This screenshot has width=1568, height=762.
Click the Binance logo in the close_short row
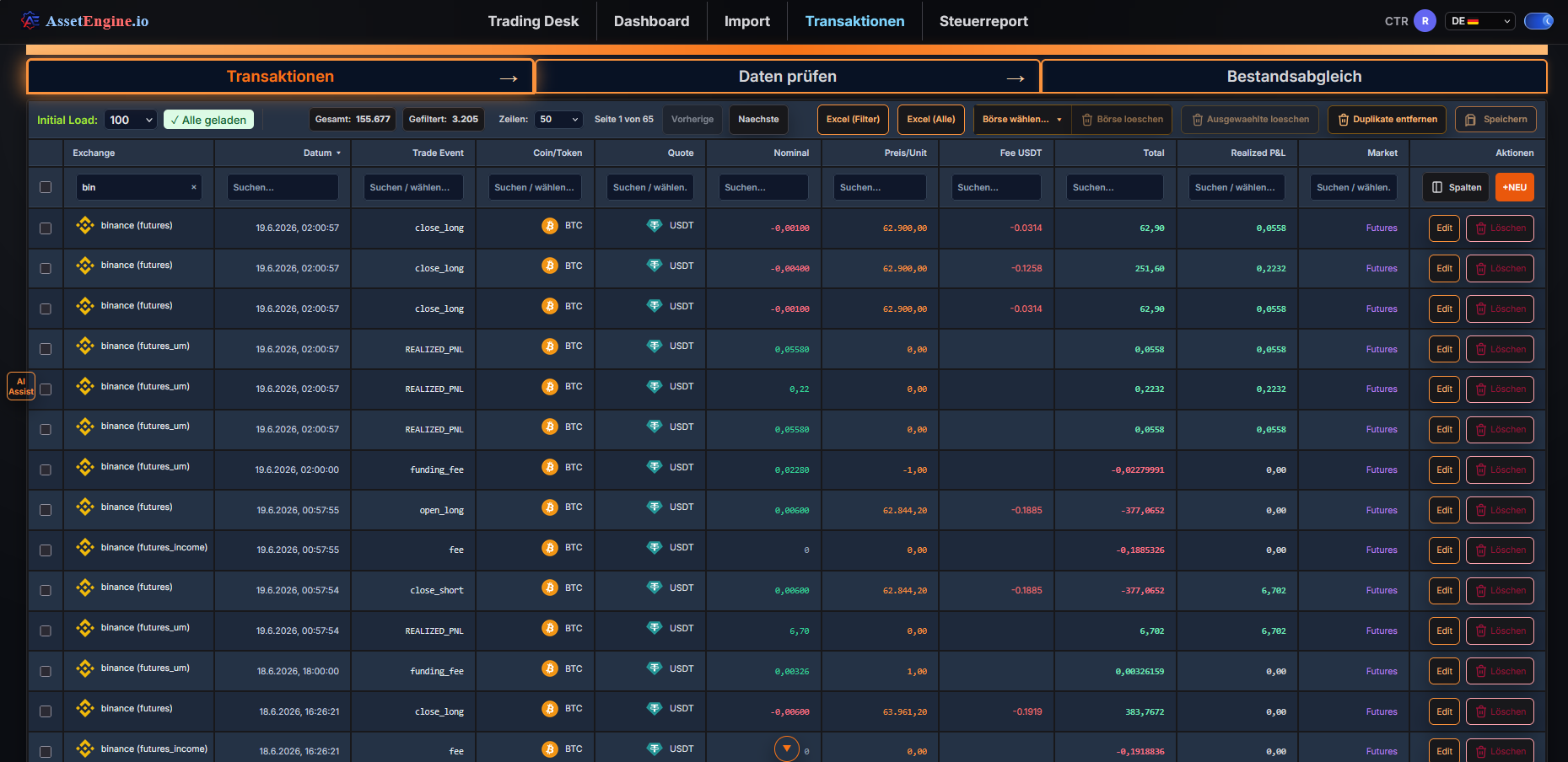[x=84, y=588]
